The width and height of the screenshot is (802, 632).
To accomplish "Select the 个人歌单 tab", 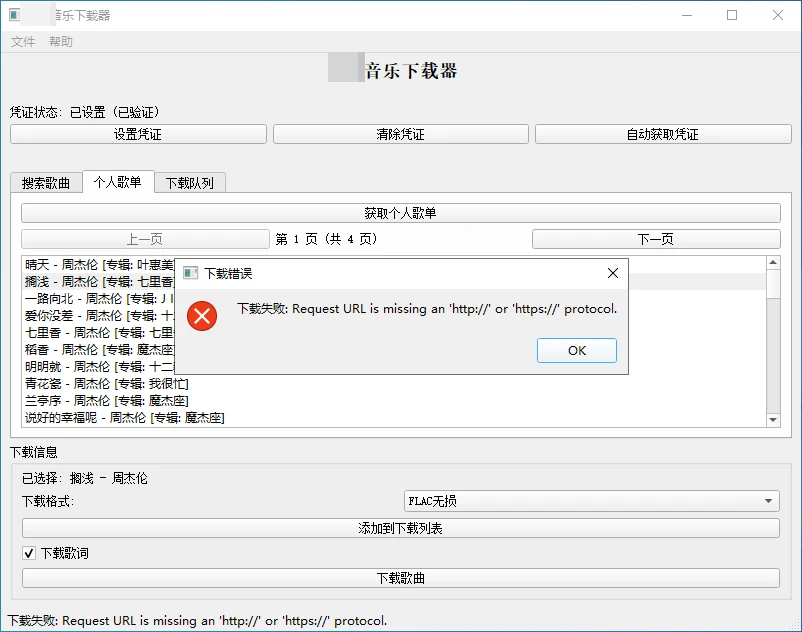I will click(118, 182).
